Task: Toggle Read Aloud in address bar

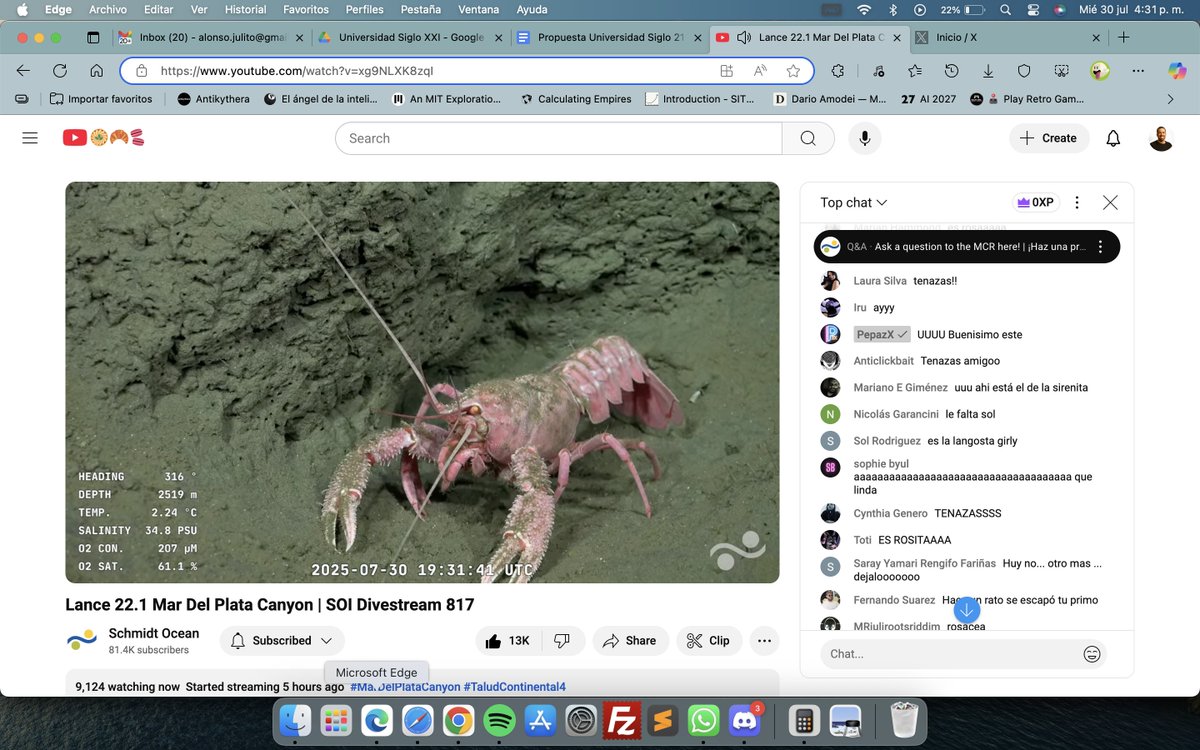Action: click(x=760, y=71)
